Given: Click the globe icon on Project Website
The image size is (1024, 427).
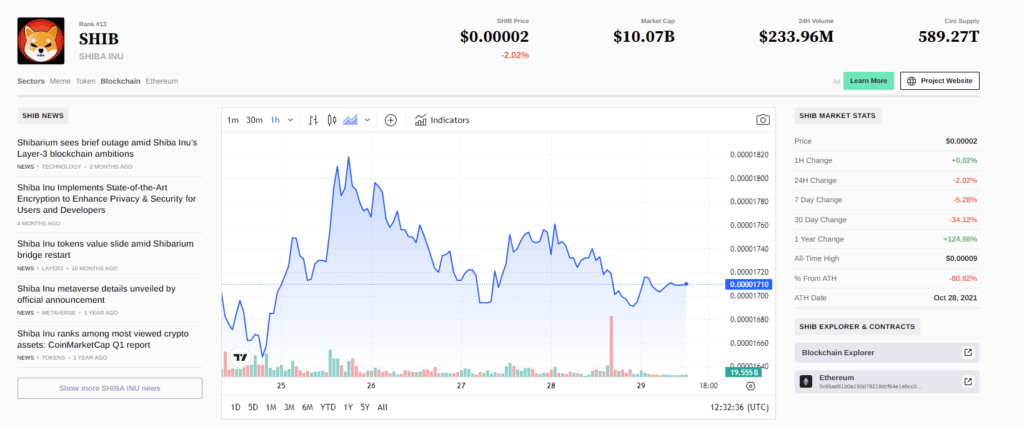Looking at the screenshot, I should (x=912, y=81).
